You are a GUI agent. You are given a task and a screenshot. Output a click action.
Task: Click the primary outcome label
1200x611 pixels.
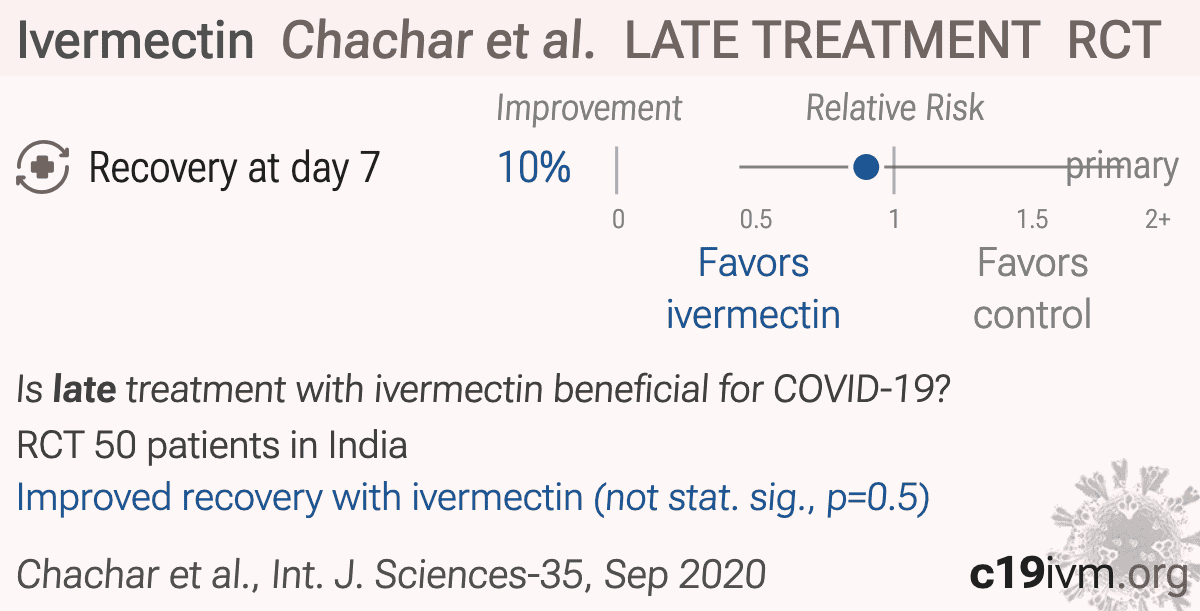(x=1122, y=167)
